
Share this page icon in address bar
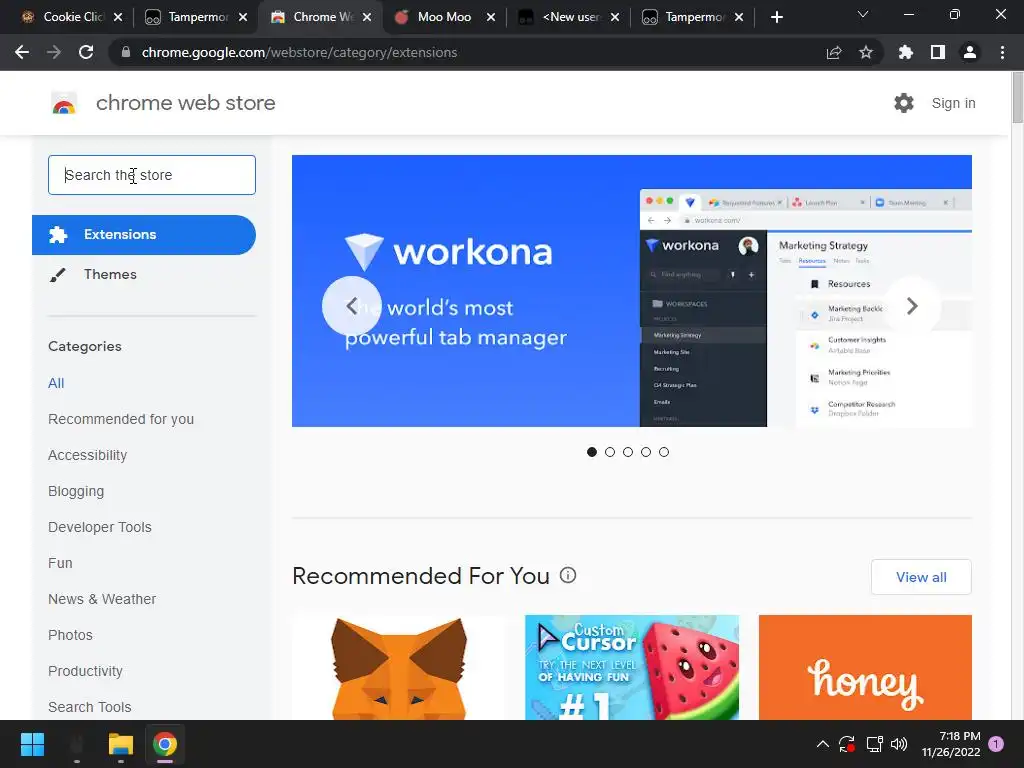834,52
